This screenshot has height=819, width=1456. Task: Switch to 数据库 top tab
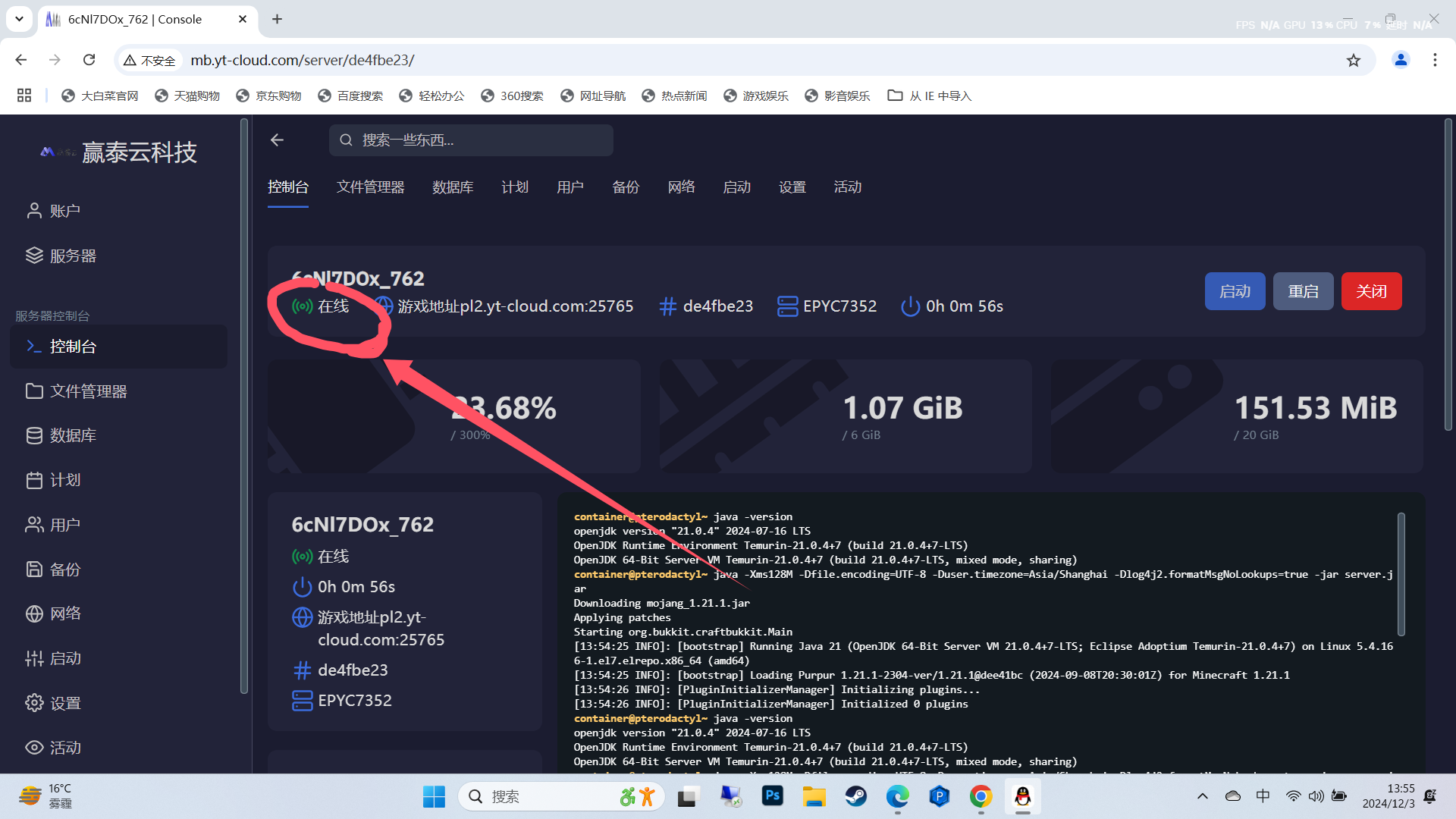[453, 187]
